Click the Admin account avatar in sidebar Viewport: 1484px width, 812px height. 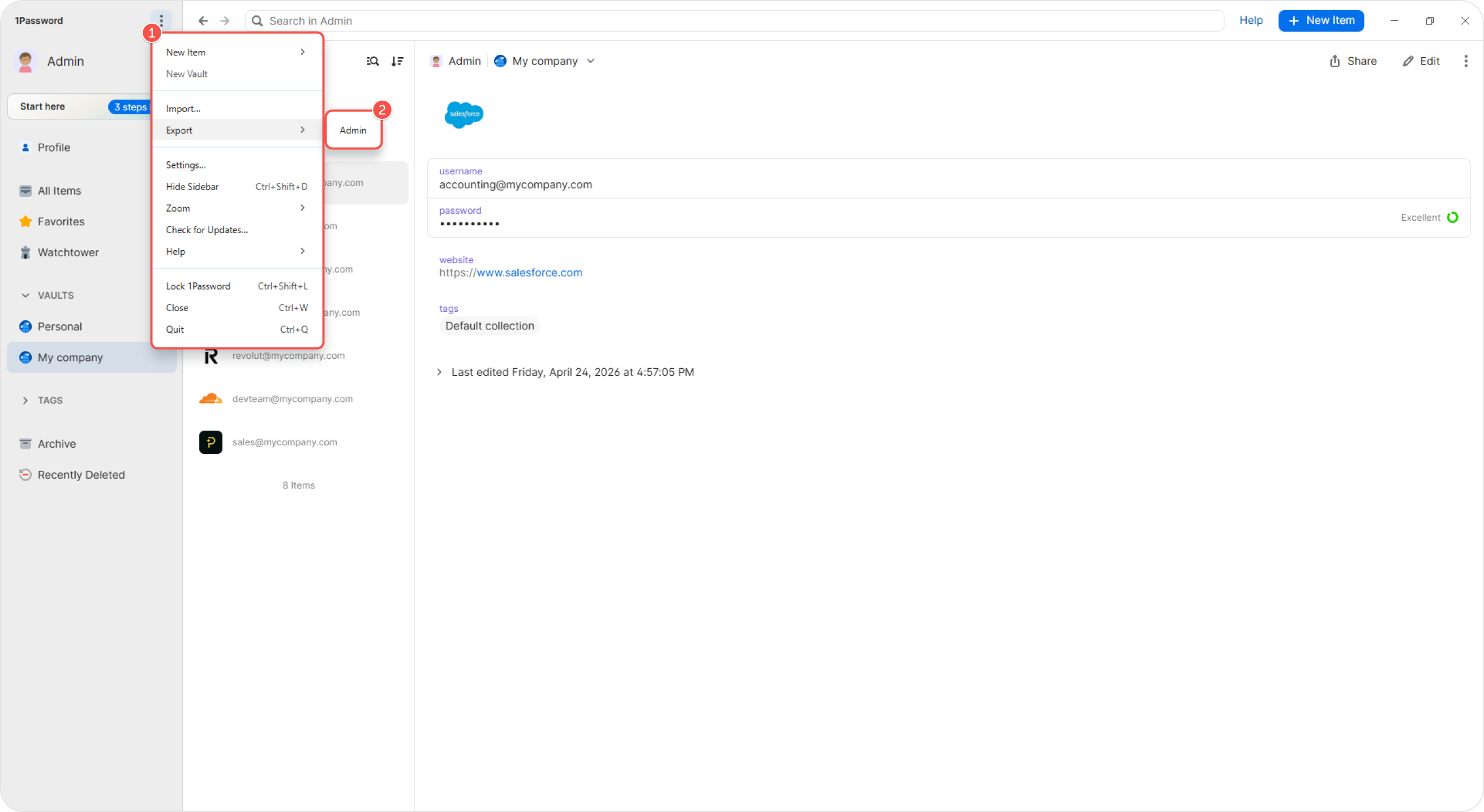point(25,61)
